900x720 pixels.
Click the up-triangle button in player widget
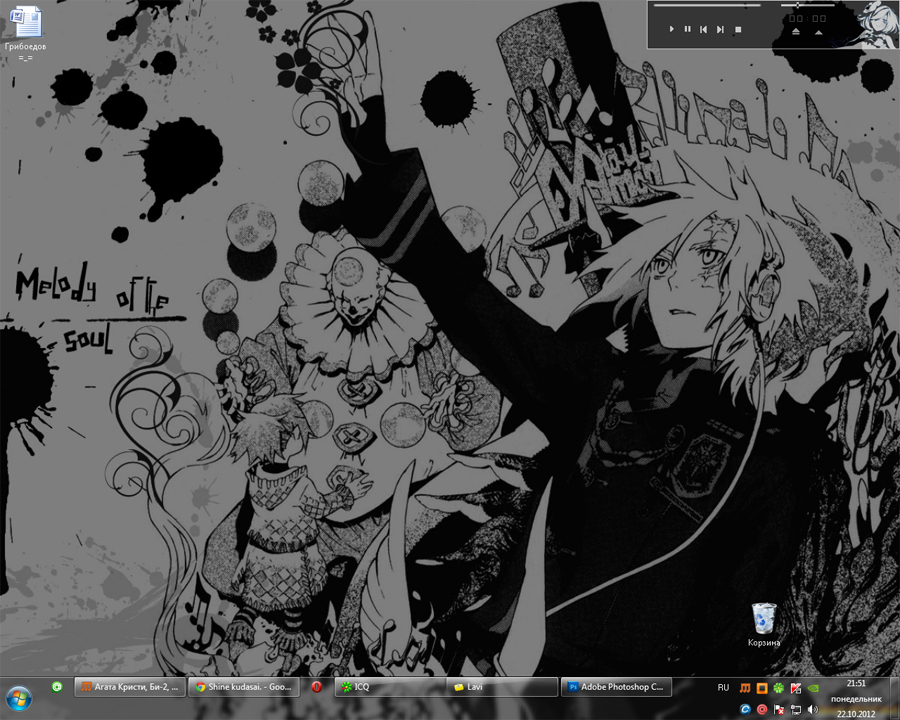819,32
